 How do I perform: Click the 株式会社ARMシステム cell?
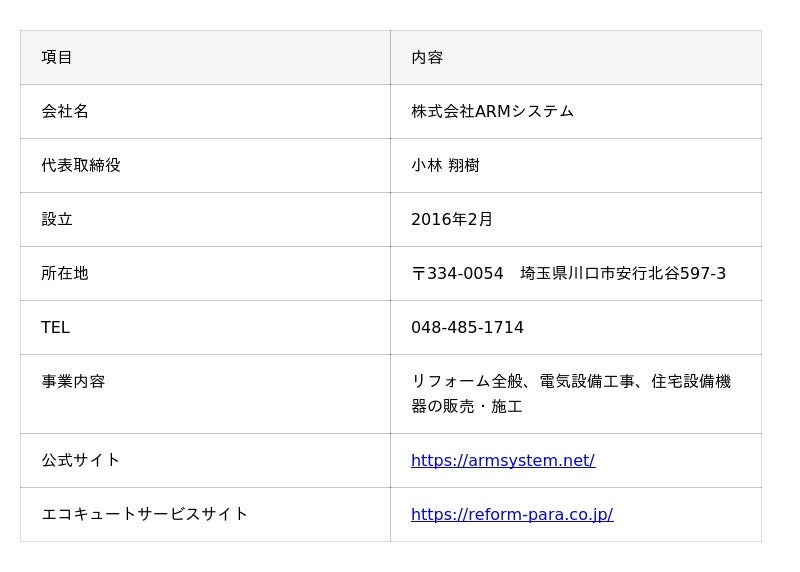576,112
